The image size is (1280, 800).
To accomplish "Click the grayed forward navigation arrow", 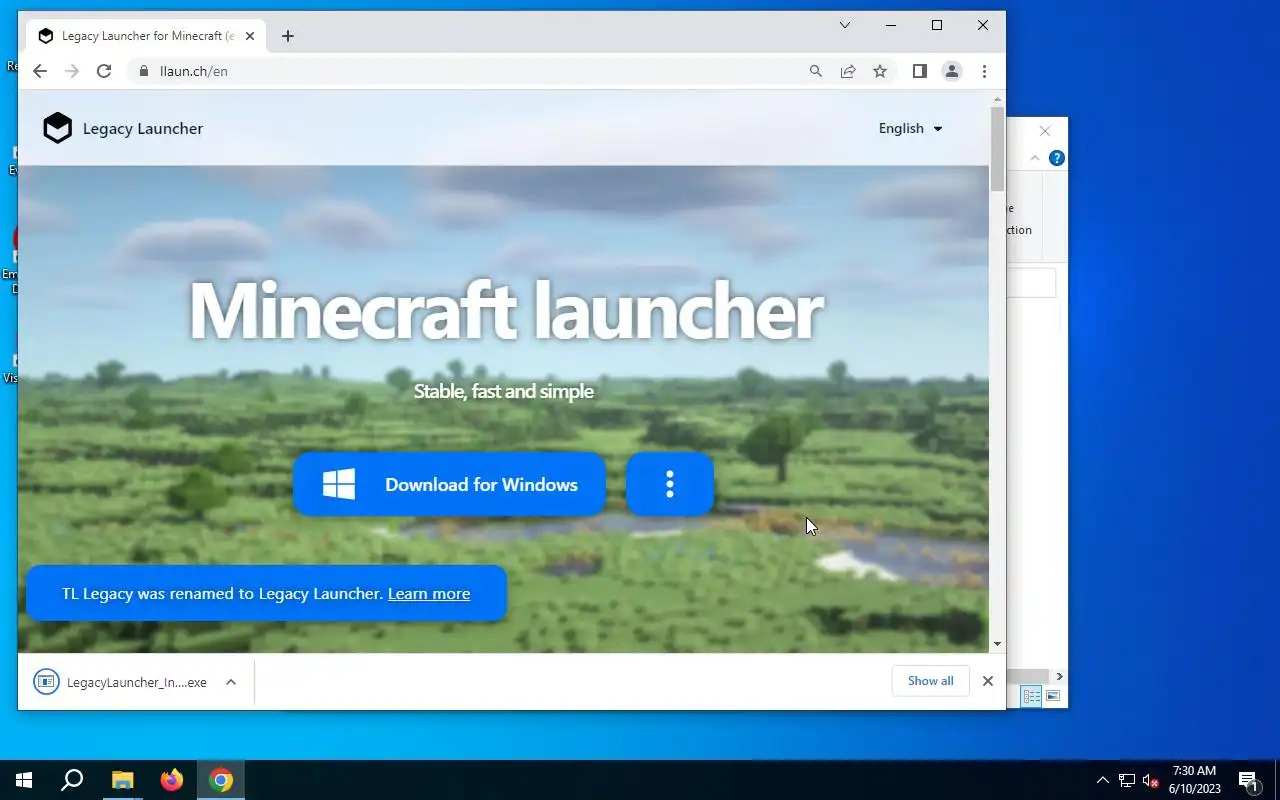I will click(x=71, y=71).
